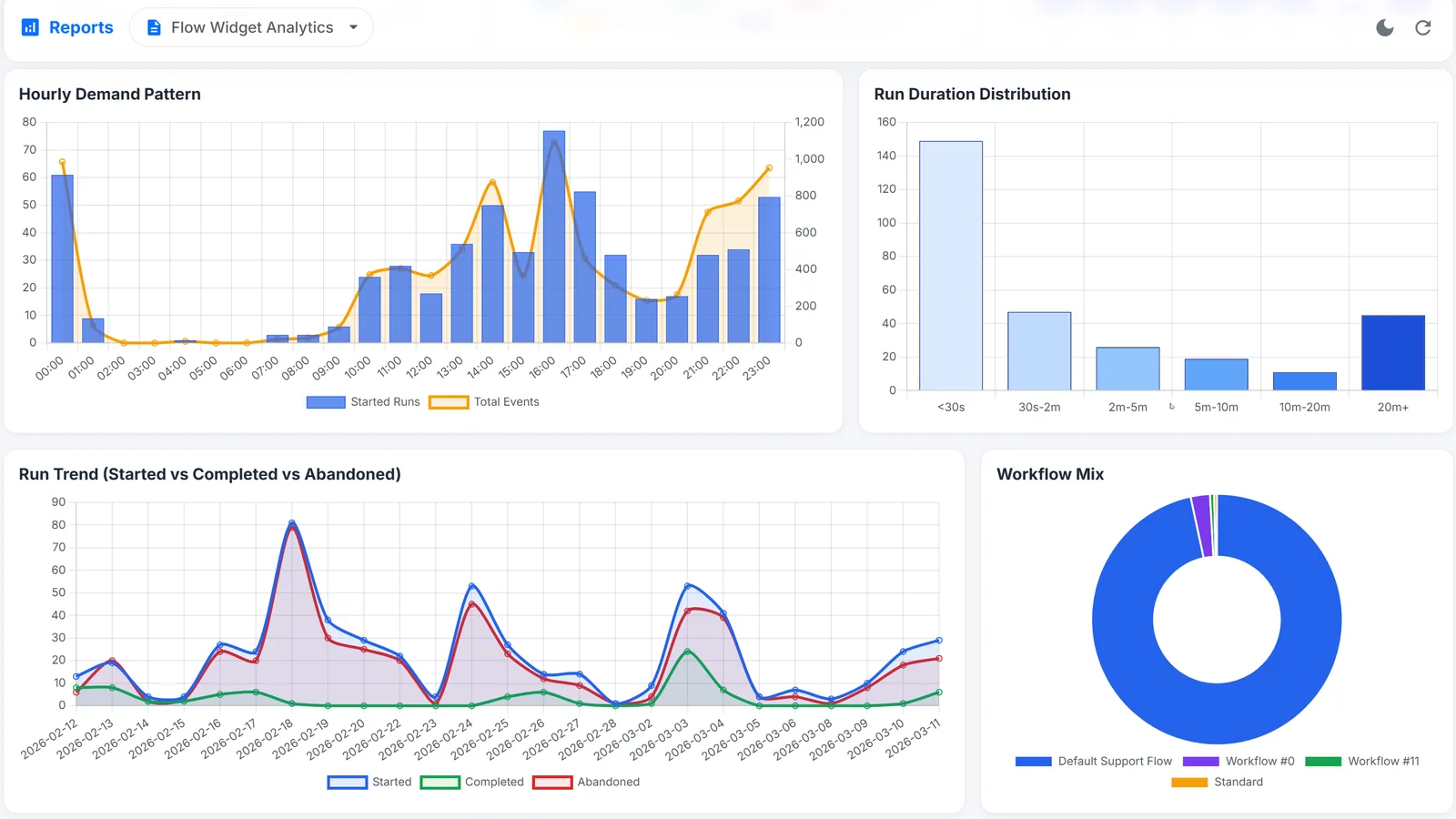The width and height of the screenshot is (1456, 819).
Task: Click the 5m-10m duration axis label
Action: tap(1217, 407)
